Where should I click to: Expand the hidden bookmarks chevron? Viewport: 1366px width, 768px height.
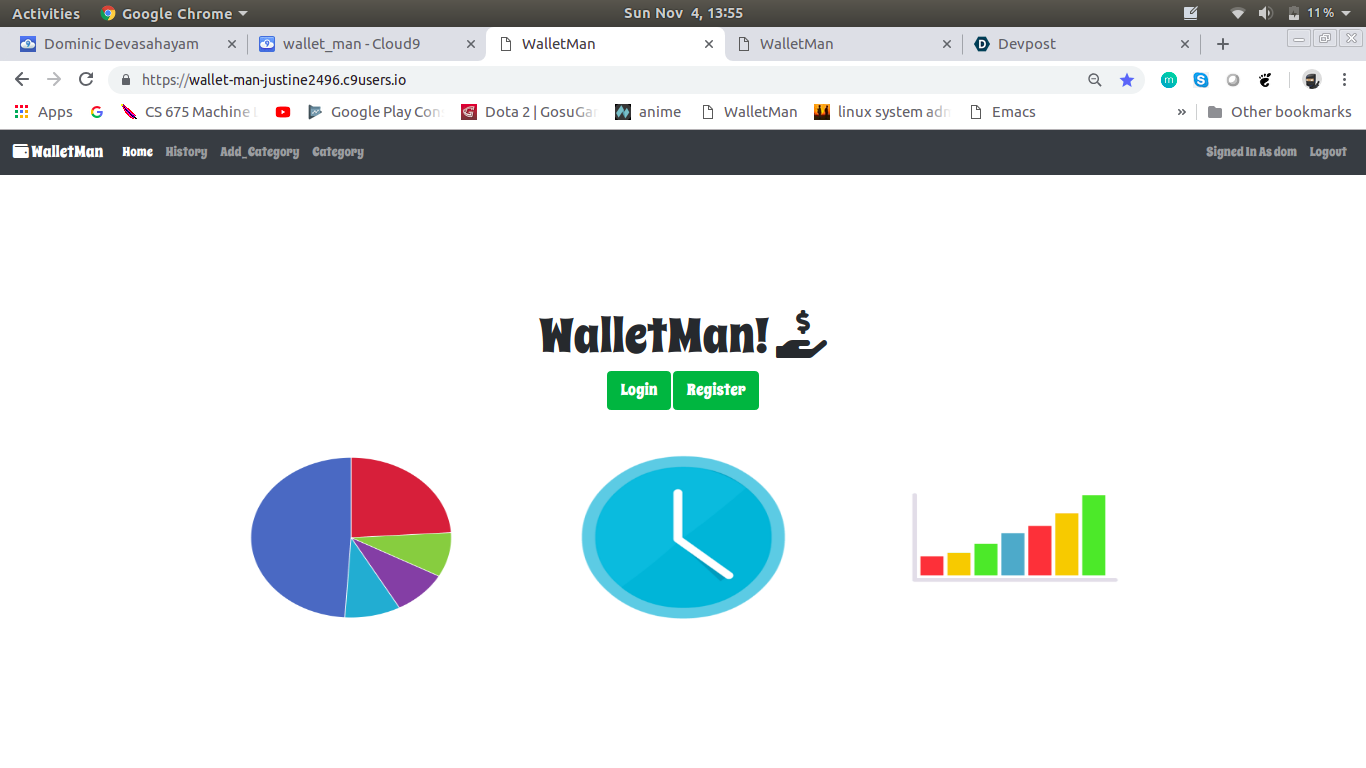pos(1182,112)
